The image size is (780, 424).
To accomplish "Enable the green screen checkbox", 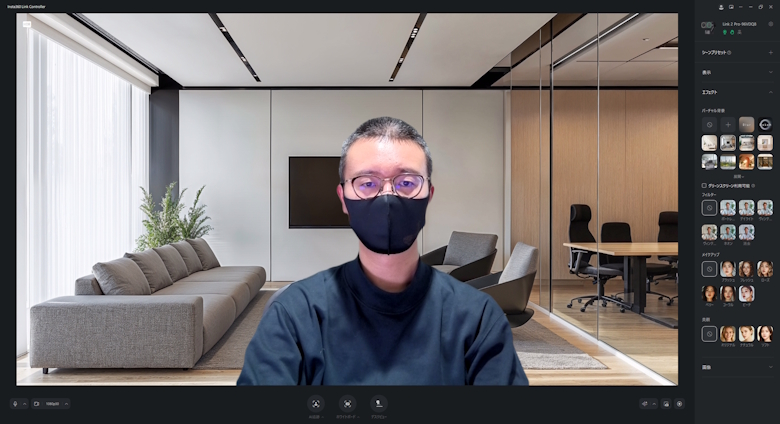I will coord(704,185).
